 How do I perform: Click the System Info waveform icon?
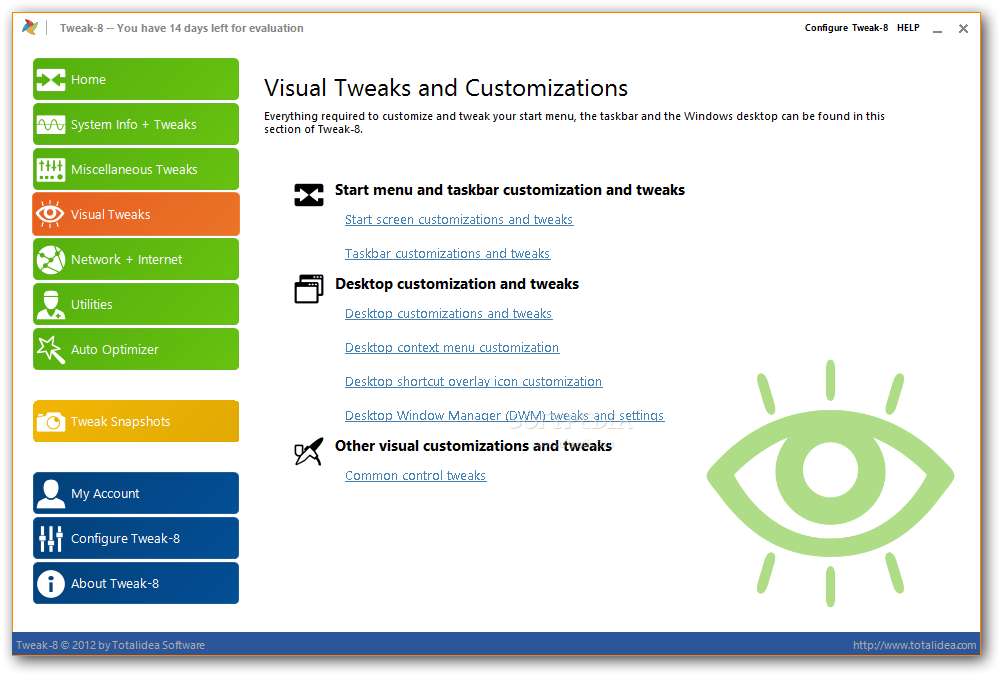[50, 124]
